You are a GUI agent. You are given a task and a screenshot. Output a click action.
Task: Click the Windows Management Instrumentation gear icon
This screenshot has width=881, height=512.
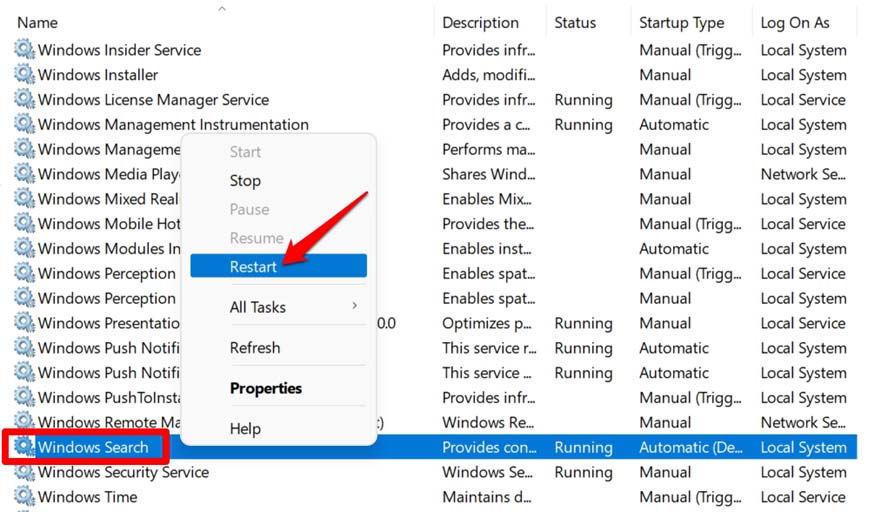click(x=24, y=125)
